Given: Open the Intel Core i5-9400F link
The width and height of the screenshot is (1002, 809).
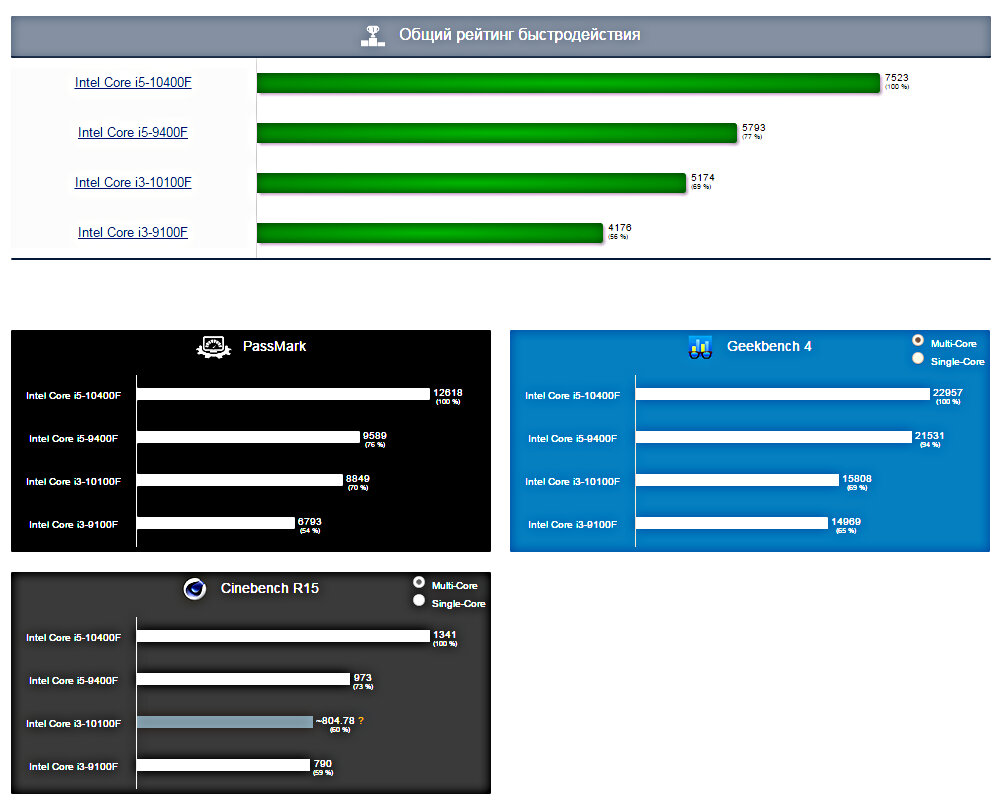Looking at the screenshot, I should 133,132.
